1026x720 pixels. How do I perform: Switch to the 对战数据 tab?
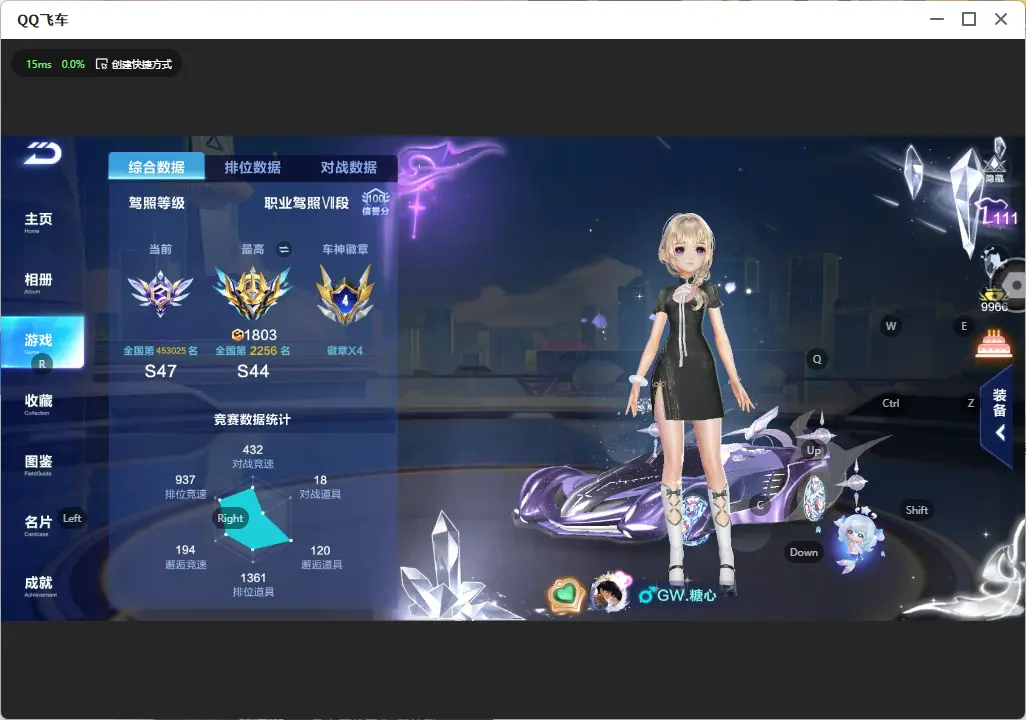point(349,167)
